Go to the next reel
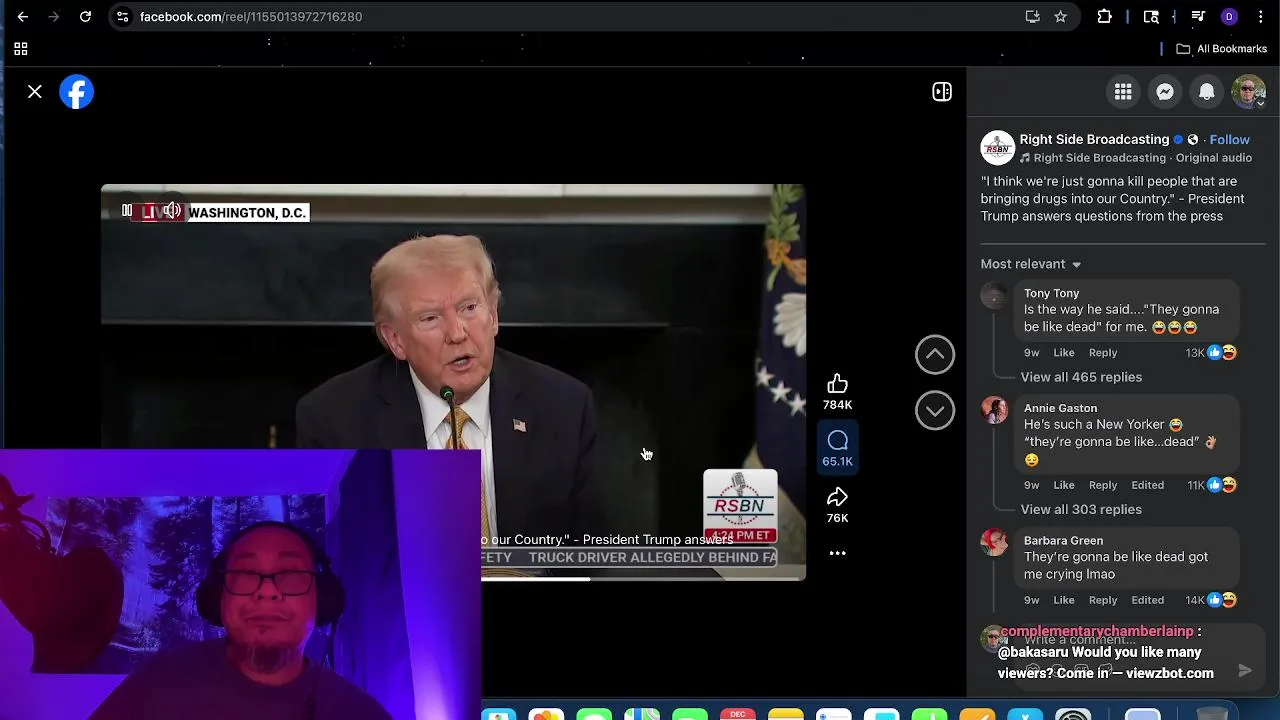 (x=935, y=410)
